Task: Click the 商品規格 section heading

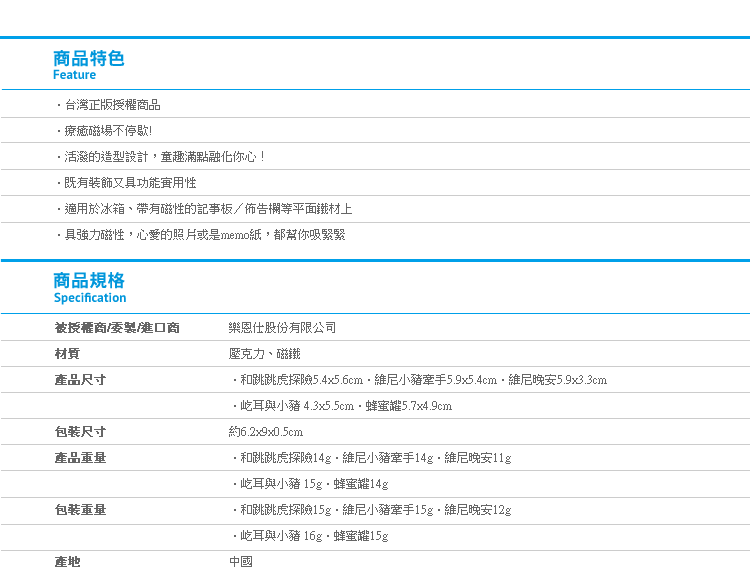Action: 89,280
